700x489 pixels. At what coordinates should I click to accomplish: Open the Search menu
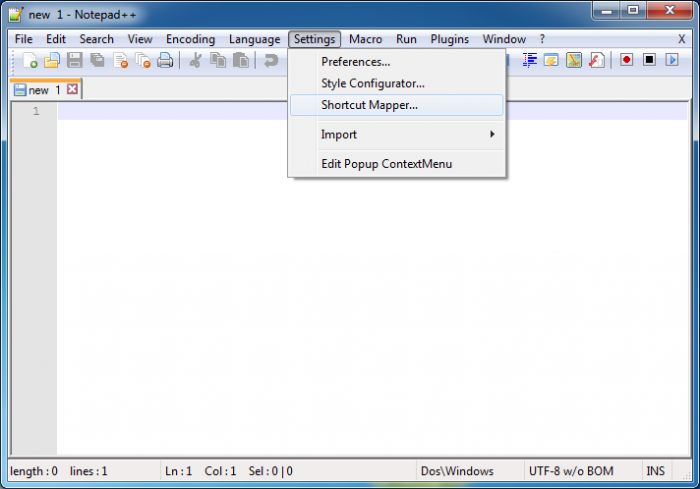(96, 39)
